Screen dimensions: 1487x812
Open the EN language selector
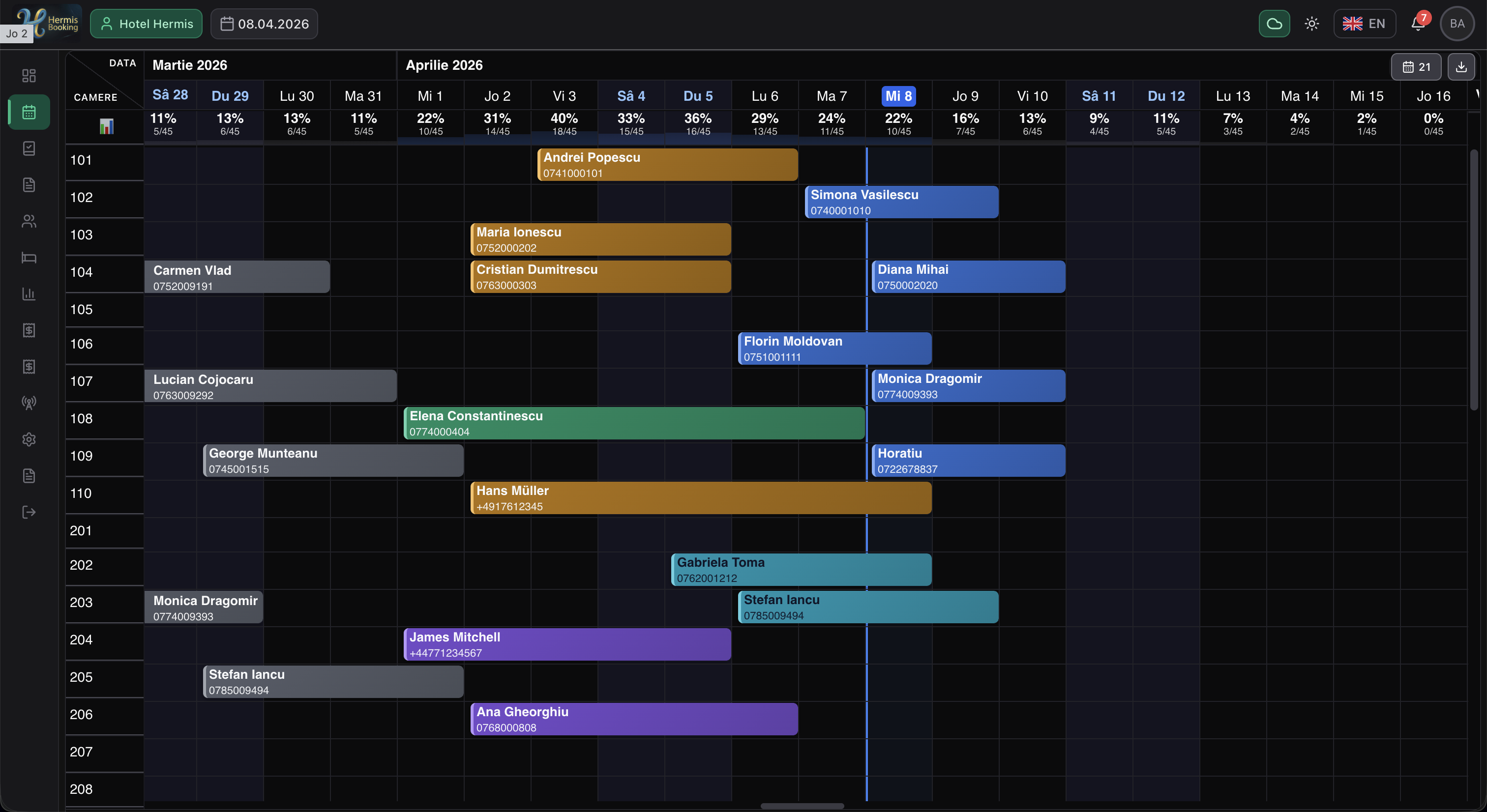point(1365,24)
